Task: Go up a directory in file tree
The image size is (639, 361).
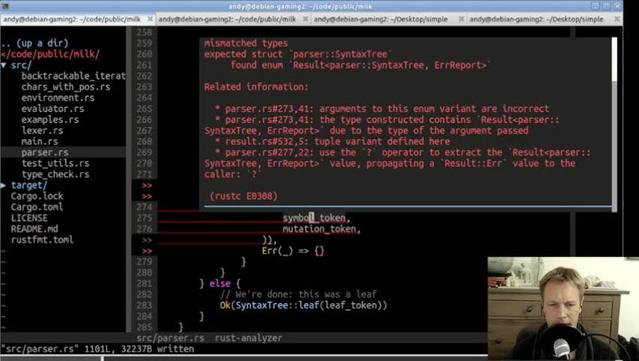Action: pyautogui.click(x=35, y=43)
